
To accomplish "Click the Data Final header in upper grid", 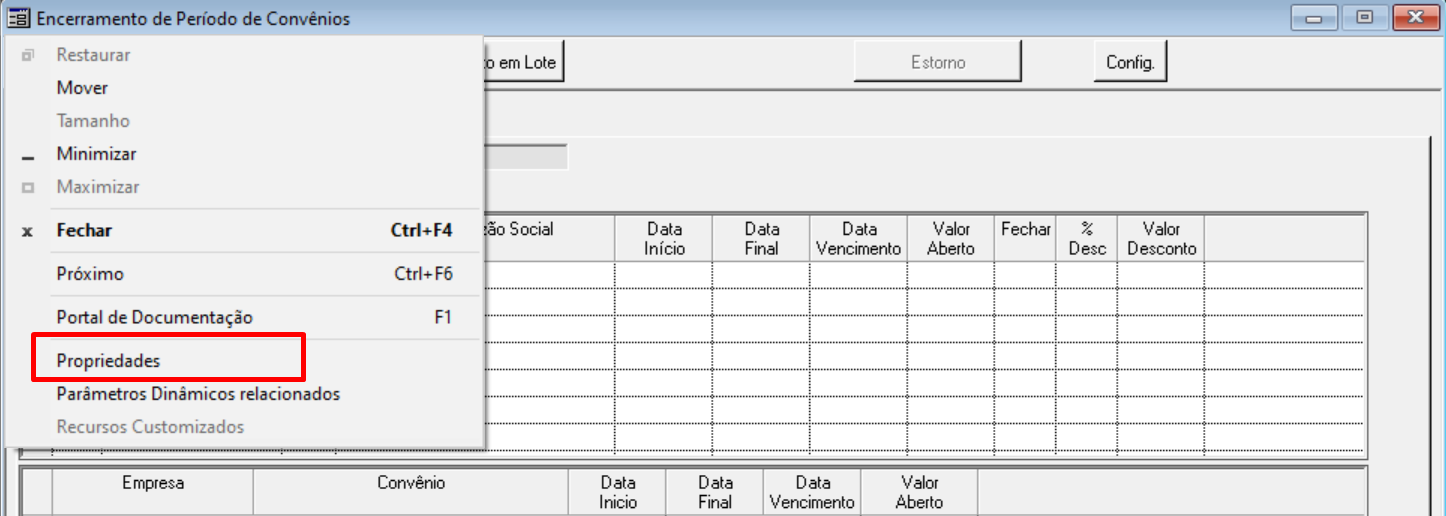I will tap(762, 239).
